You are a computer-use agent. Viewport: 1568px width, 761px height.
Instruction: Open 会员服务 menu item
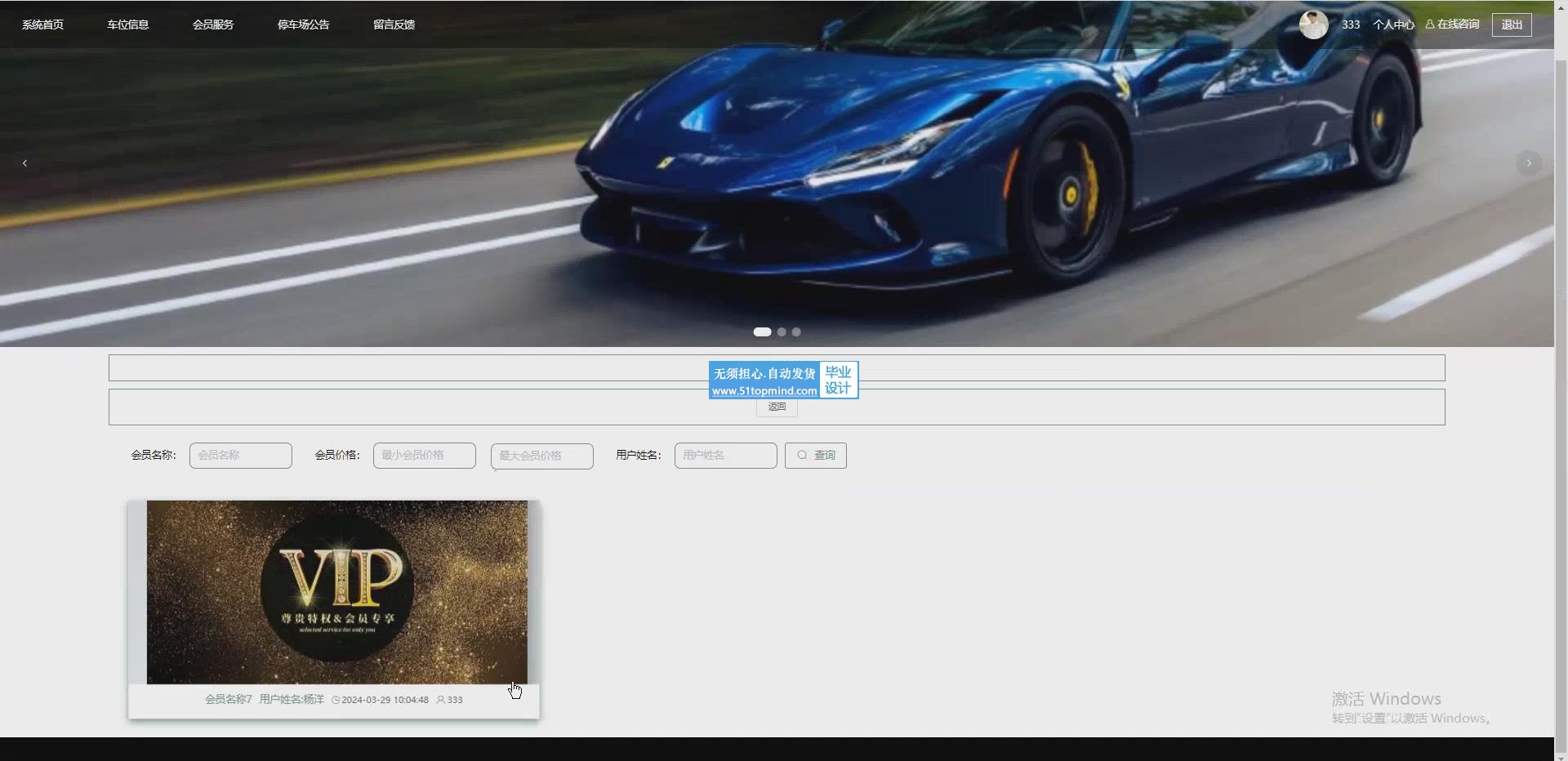pos(213,24)
